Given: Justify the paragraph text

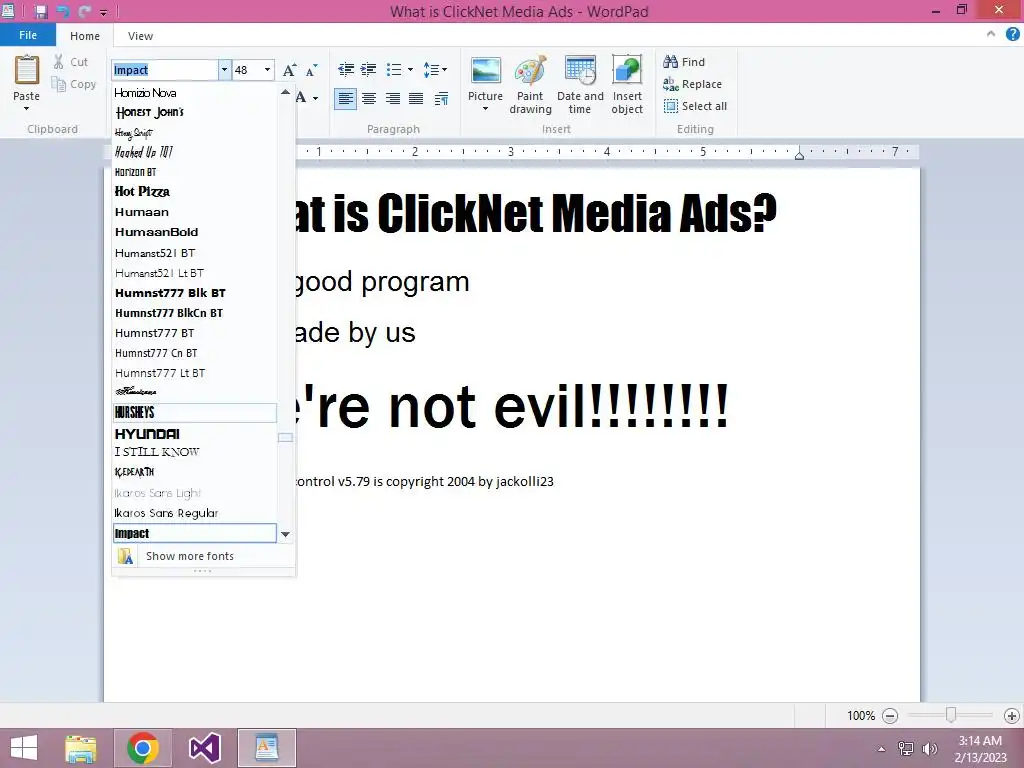Looking at the screenshot, I should pos(416,99).
